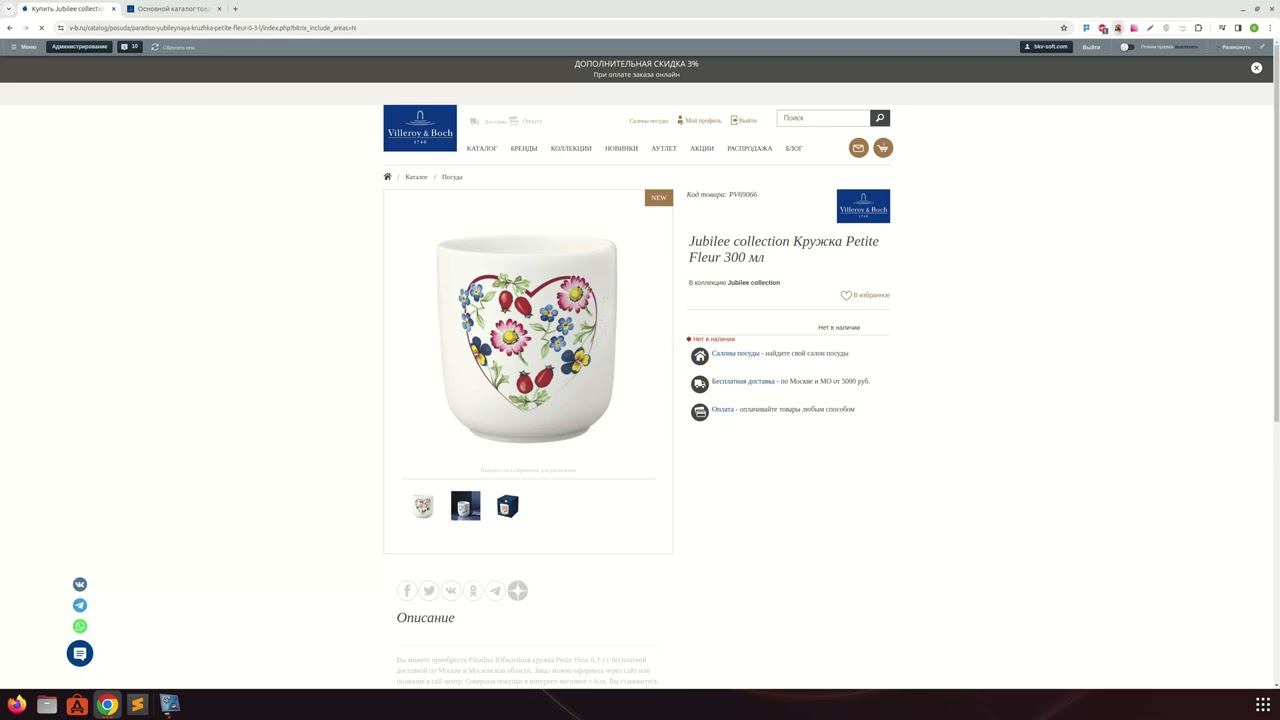Stop page loading in Chrome toolbar

coord(41,28)
